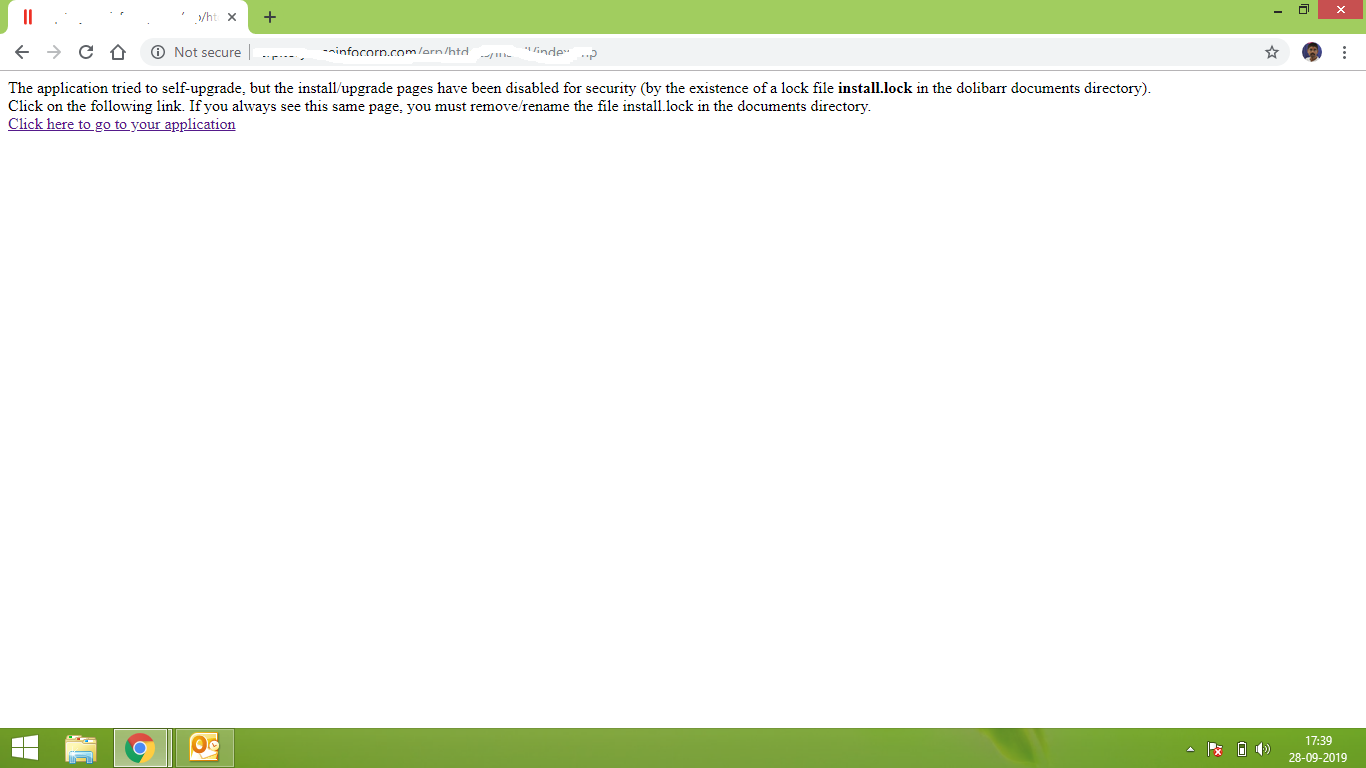The image size is (1366, 768).
Task: Show hidden system tray icons
Action: 1190,749
